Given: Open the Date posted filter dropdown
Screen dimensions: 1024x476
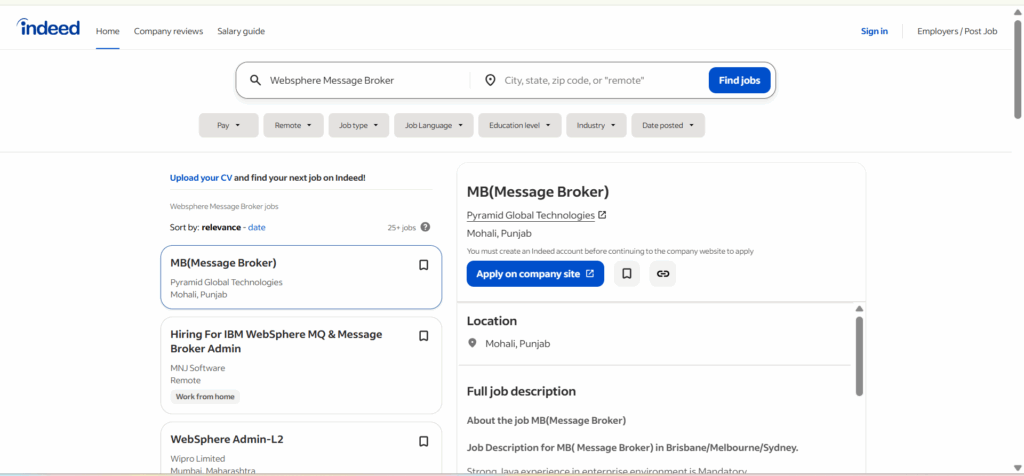Looking at the screenshot, I should (x=668, y=125).
